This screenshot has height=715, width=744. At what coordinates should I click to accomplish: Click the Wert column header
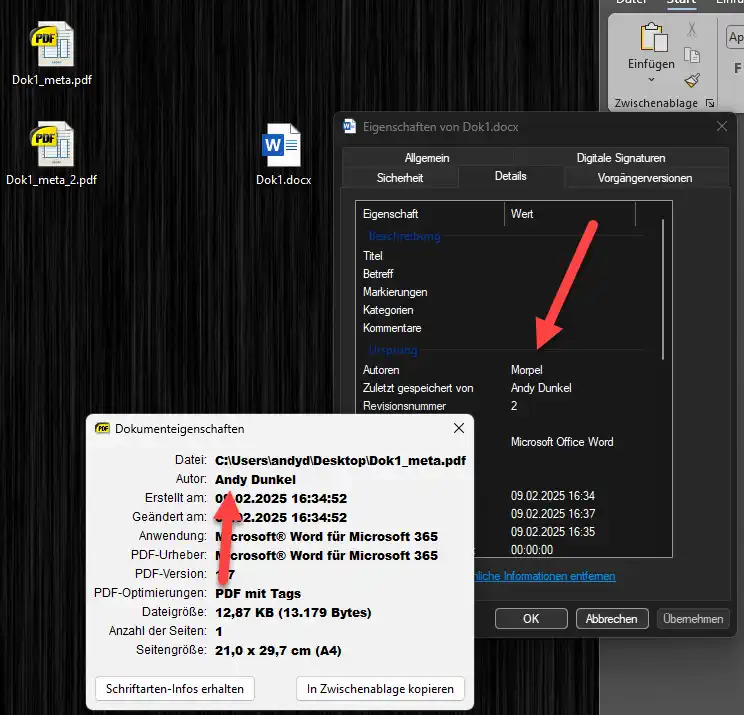tap(569, 214)
